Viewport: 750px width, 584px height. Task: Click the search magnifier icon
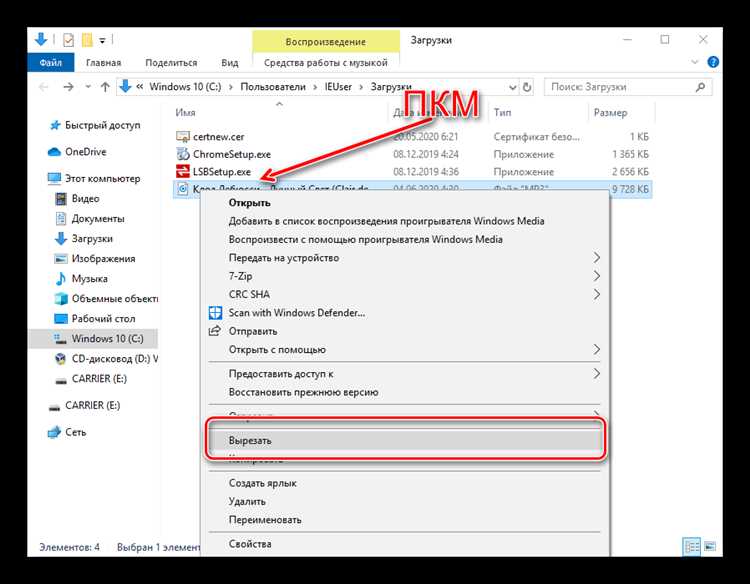point(700,87)
